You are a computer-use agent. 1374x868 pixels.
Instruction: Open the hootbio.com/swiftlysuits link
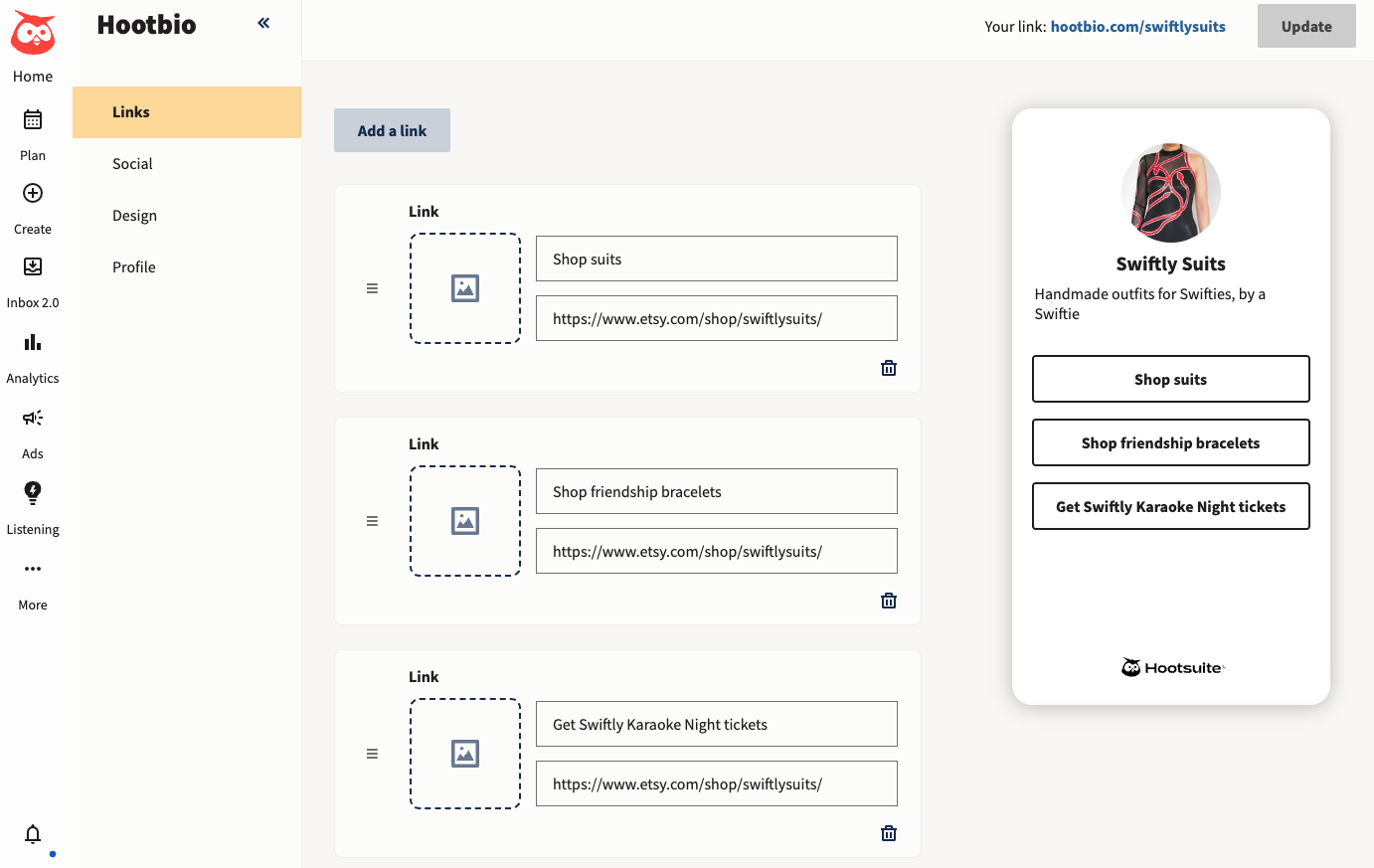[x=1138, y=27]
